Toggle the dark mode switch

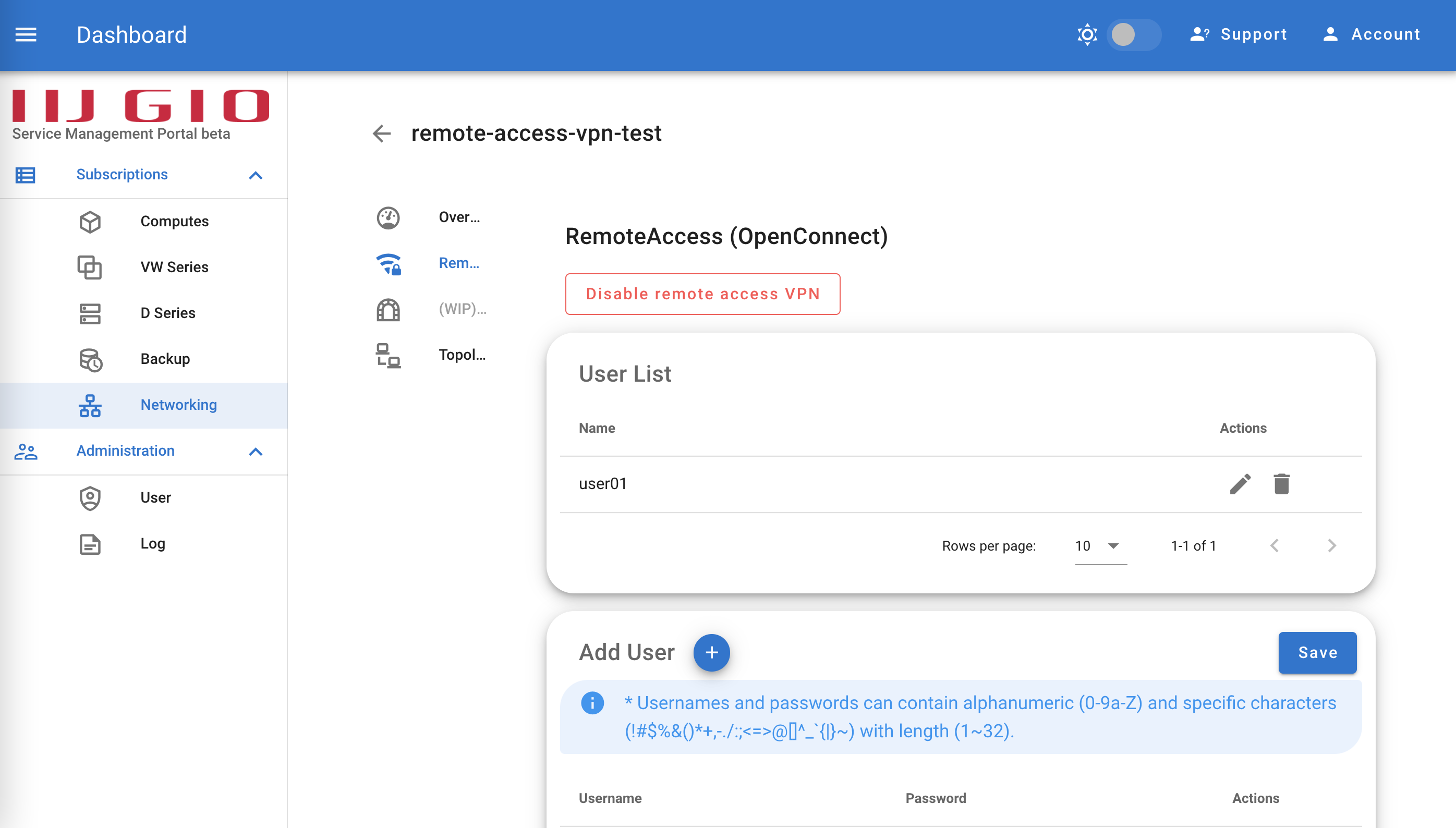1134,35
